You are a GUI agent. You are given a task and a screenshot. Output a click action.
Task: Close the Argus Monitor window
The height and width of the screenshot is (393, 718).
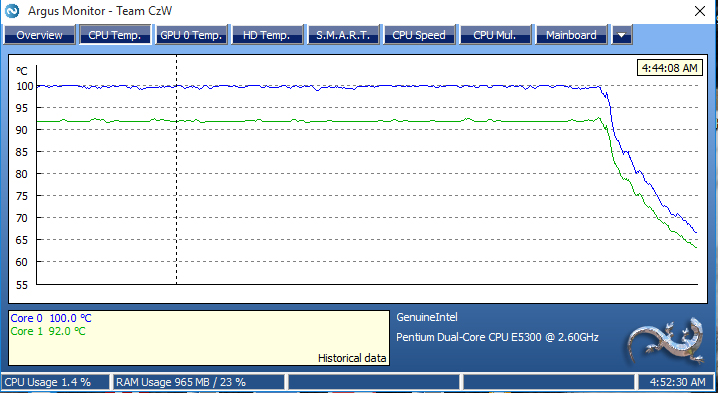700,11
